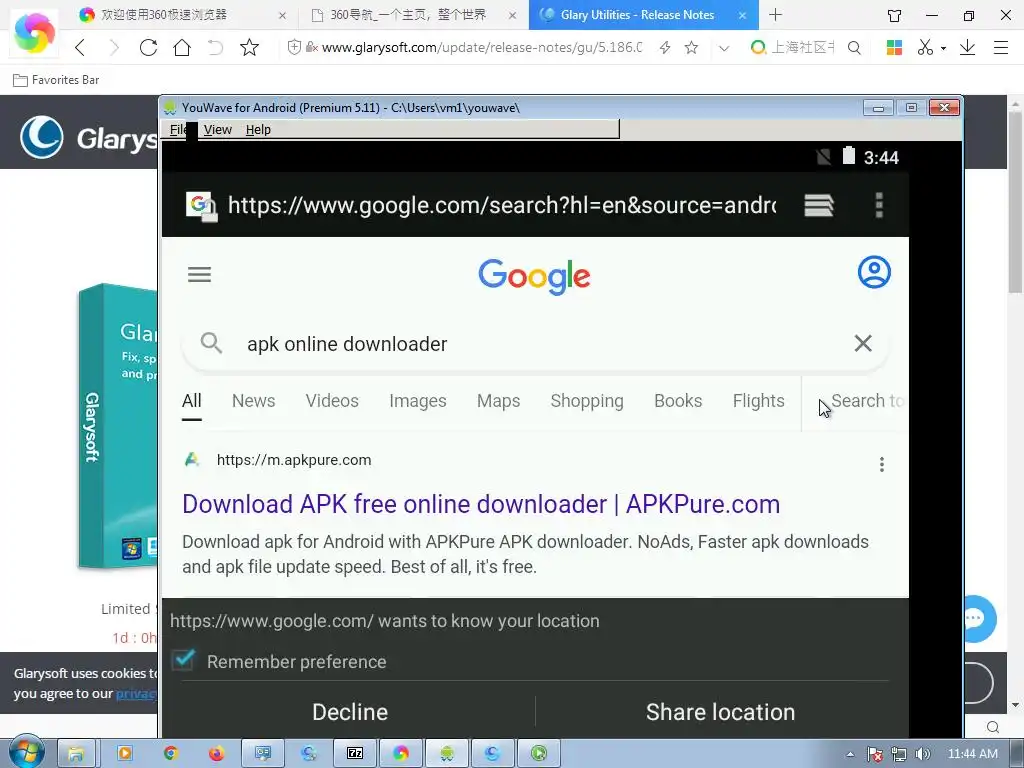Click the 360 browser forward arrow
This screenshot has width=1024, height=768.
(114, 47)
